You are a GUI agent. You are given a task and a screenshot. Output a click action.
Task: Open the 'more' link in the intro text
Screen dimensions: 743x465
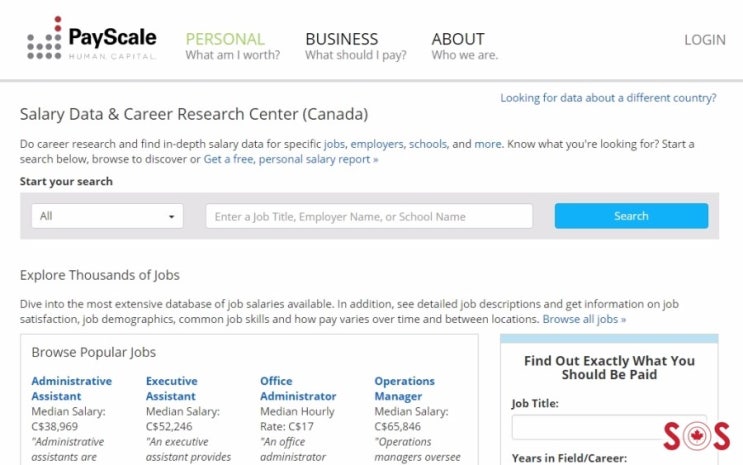488,144
